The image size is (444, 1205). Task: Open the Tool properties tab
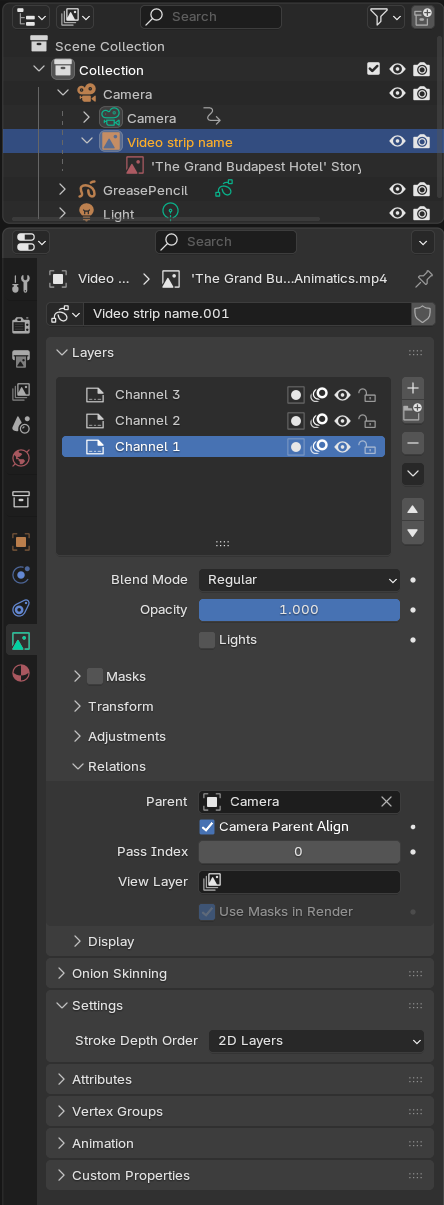[x=21, y=284]
